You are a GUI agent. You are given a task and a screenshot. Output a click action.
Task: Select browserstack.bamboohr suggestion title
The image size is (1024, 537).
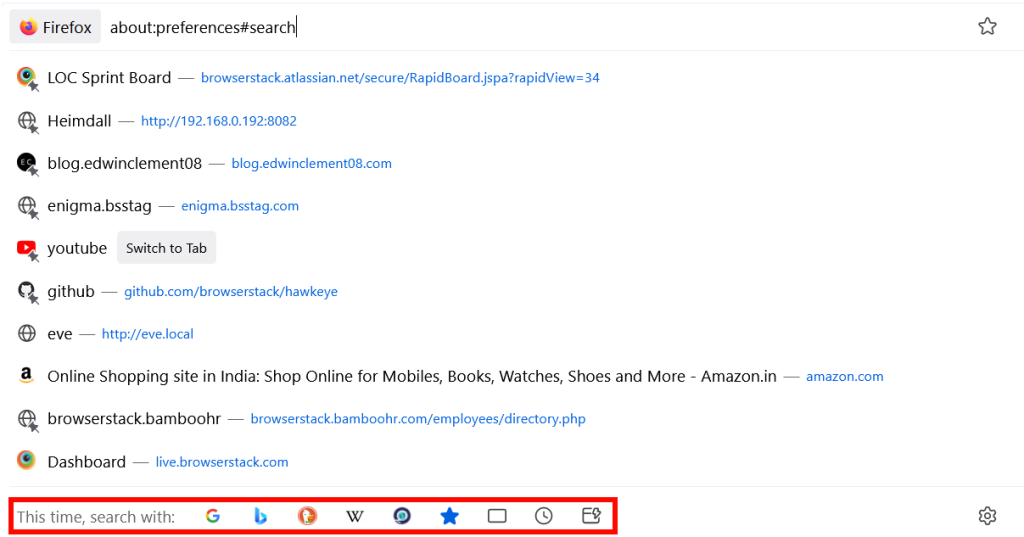(134, 419)
